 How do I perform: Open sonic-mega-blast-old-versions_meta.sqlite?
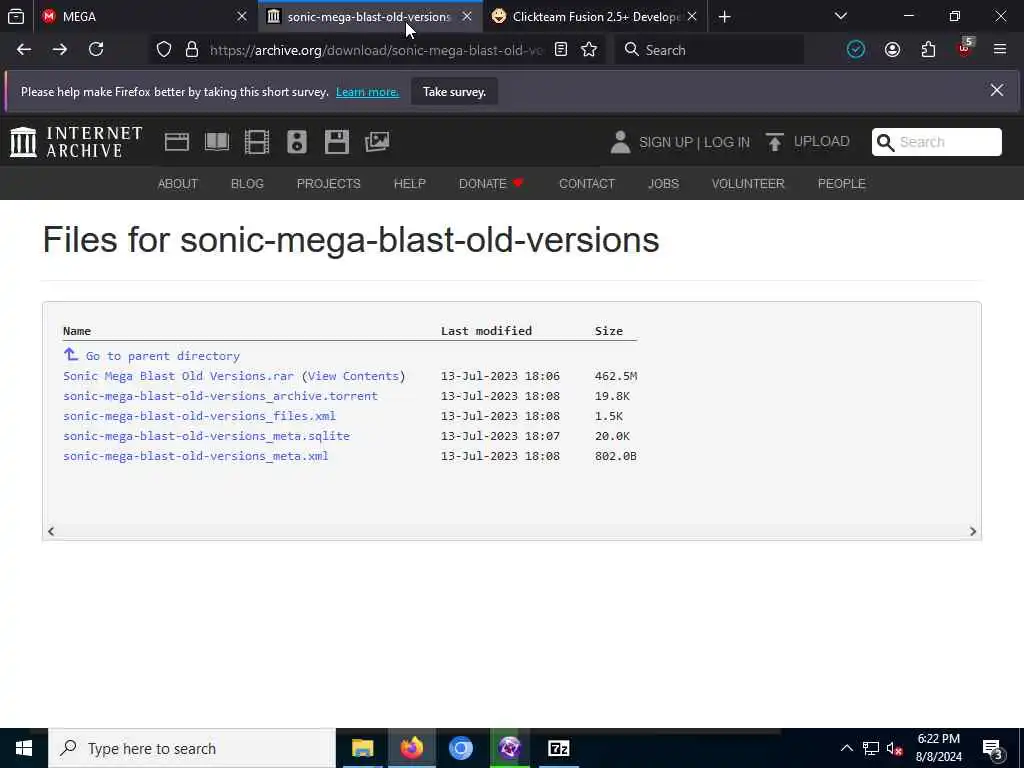click(206, 436)
